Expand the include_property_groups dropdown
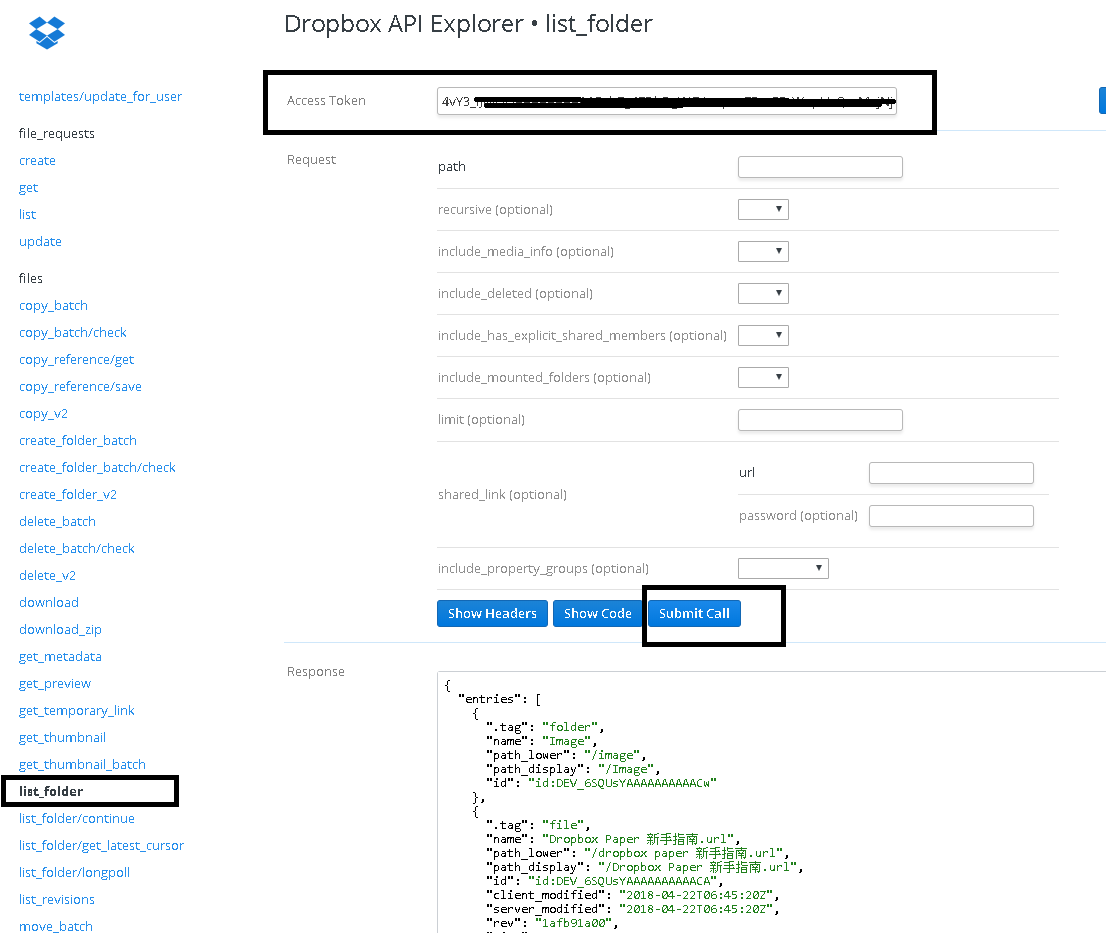1106x933 pixels. 783,568
